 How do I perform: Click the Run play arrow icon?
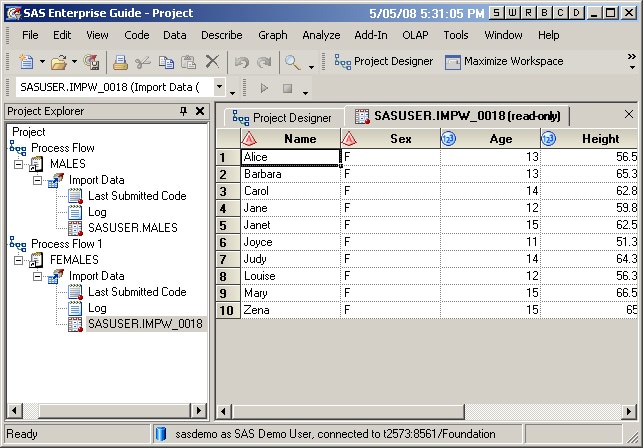265,88
